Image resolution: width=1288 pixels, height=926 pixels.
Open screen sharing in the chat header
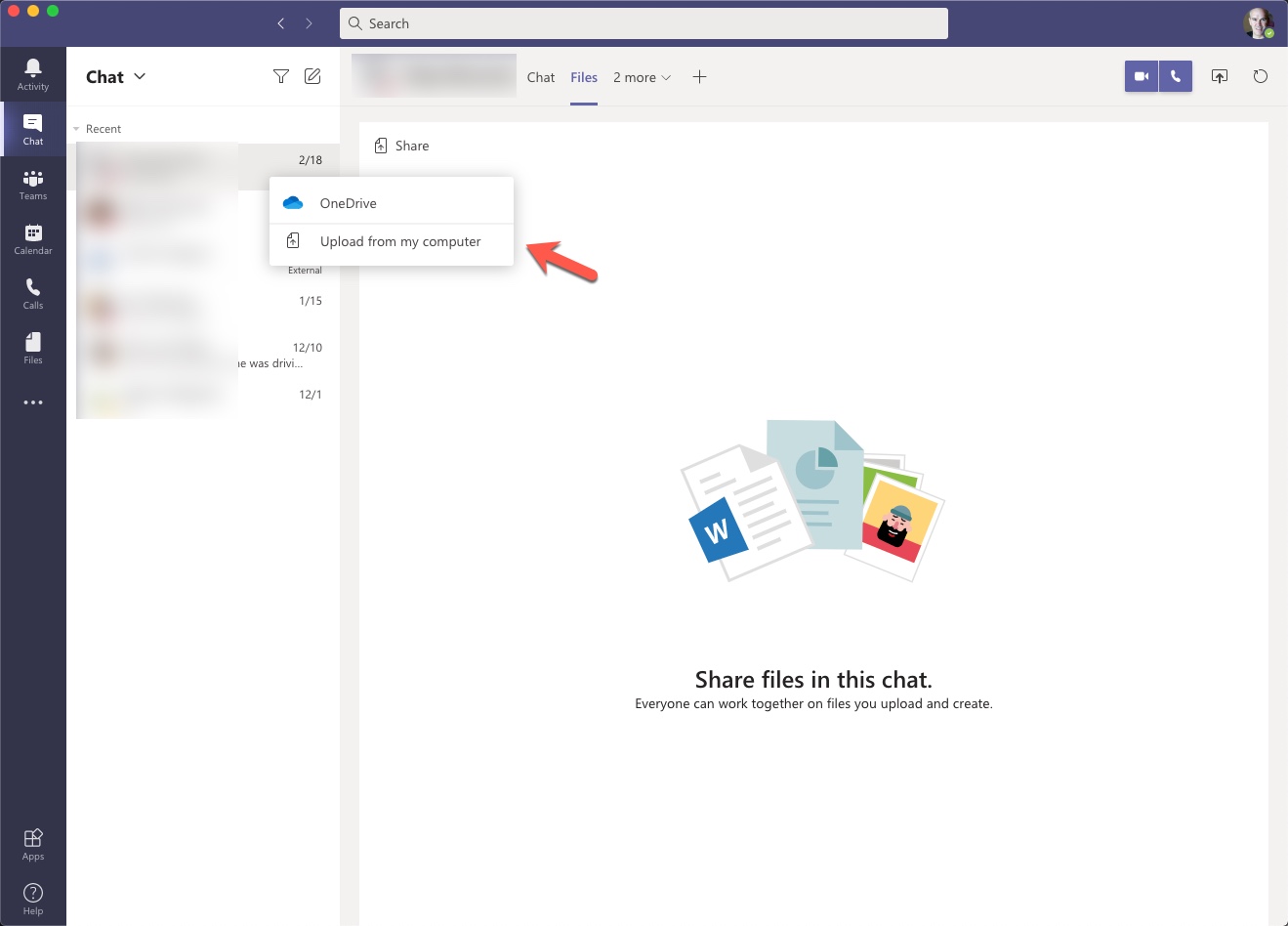point(1219,75)
